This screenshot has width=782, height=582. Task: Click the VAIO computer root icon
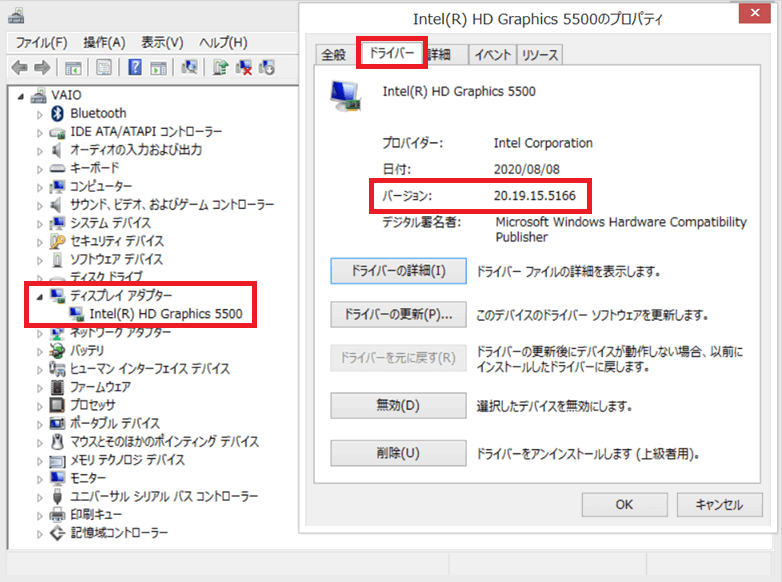point(38,95)
